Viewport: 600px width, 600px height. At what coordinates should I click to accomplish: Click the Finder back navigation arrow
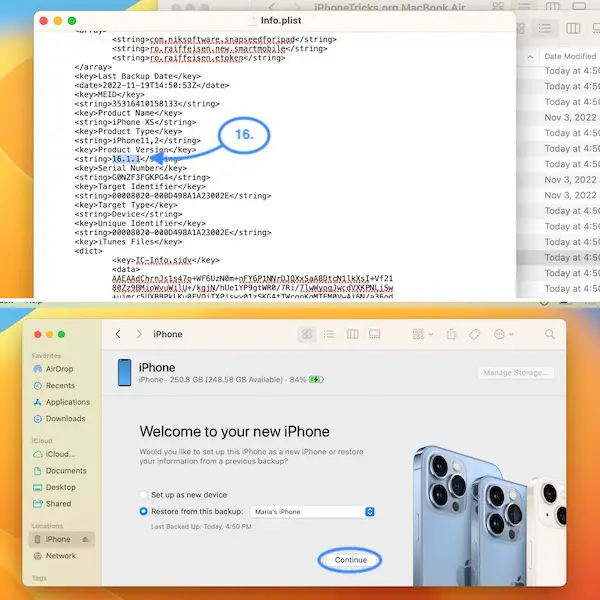click(x=118, y=334)
